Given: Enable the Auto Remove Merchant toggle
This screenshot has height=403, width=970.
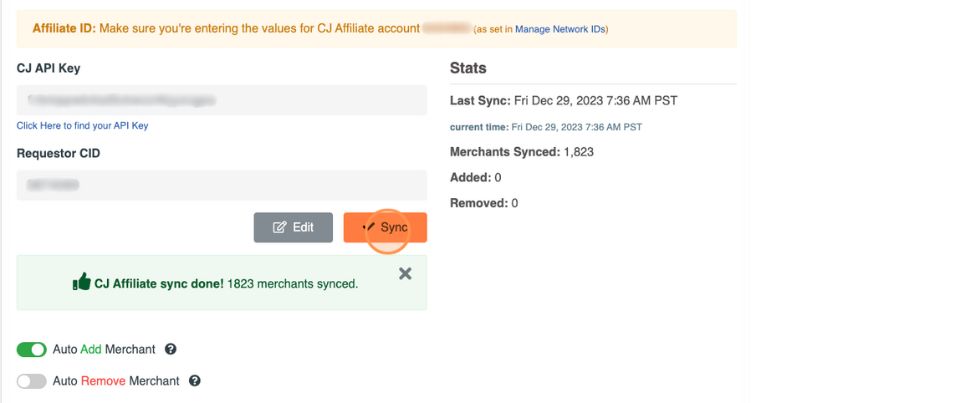Looking at the screenshot, I should pyautogui.click(x=32, y=381).
